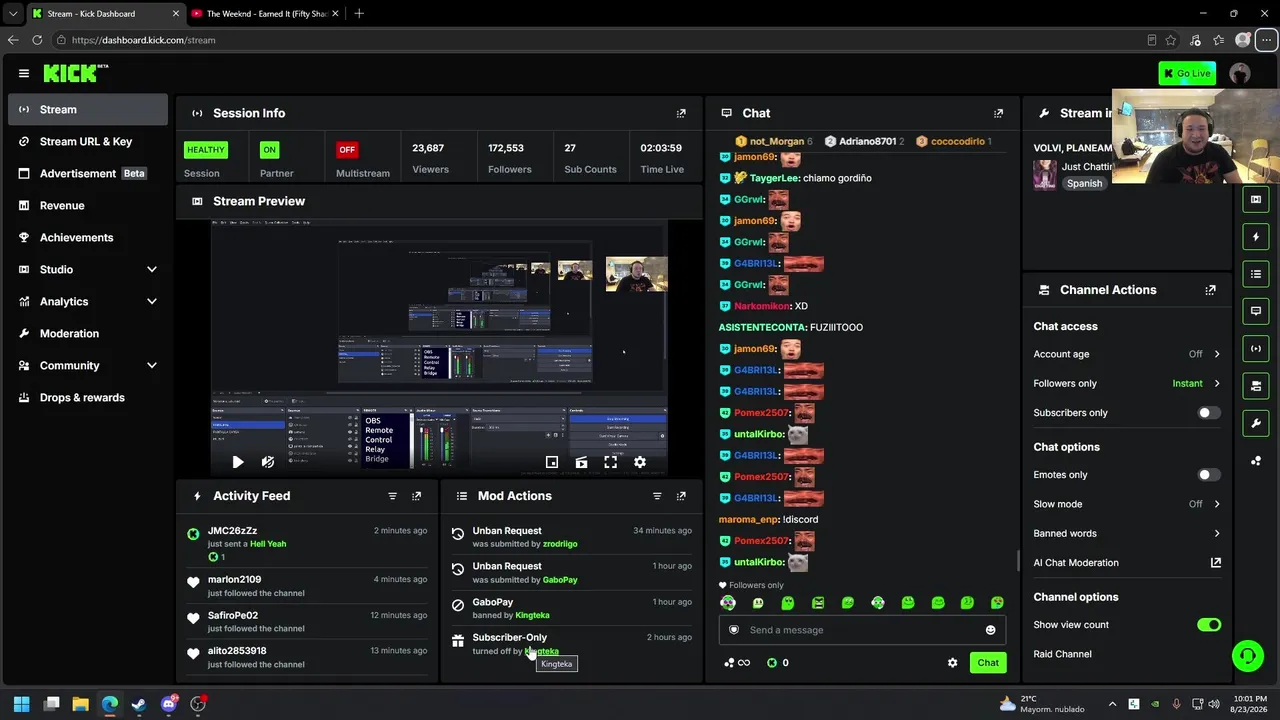Viewport: 1280px width, 720px height.
Task: Open AI Chat Moderation external link
Action: [x=1216, y=563]
